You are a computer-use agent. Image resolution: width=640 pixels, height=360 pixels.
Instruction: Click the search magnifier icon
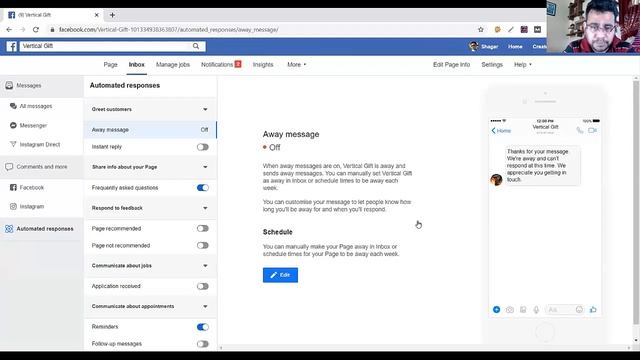pos(196,46)
